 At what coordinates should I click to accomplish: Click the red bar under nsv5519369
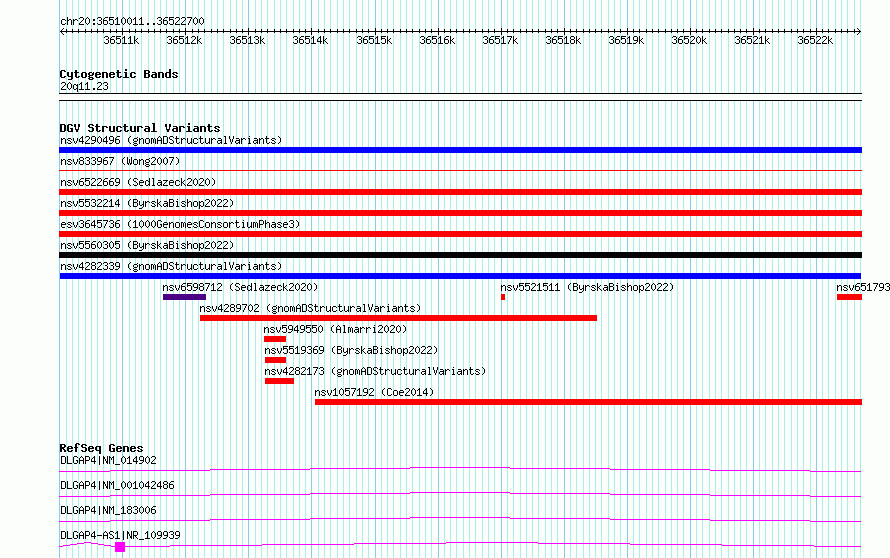(275, 360)
